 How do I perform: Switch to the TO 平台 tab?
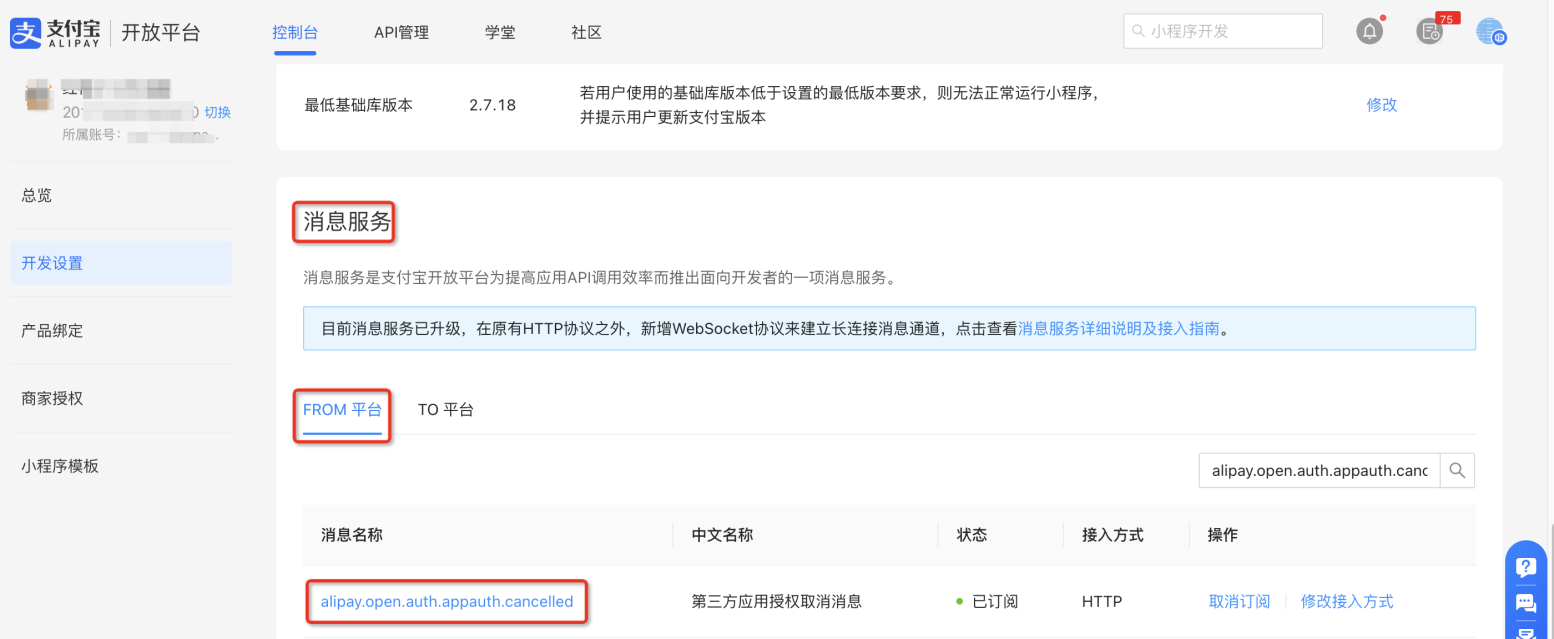coord(446,410)
